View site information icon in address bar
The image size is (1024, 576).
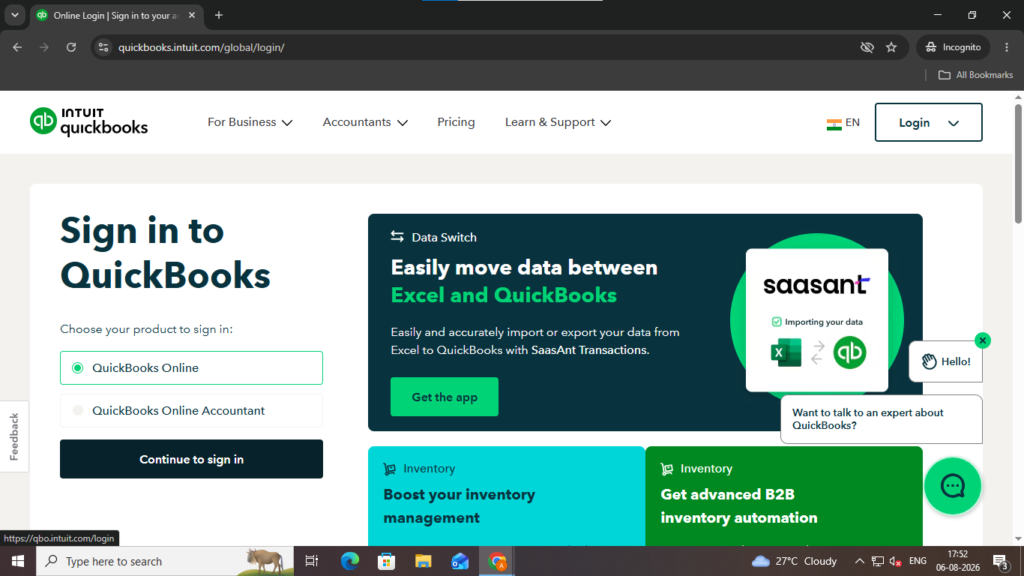pos(103,47)
